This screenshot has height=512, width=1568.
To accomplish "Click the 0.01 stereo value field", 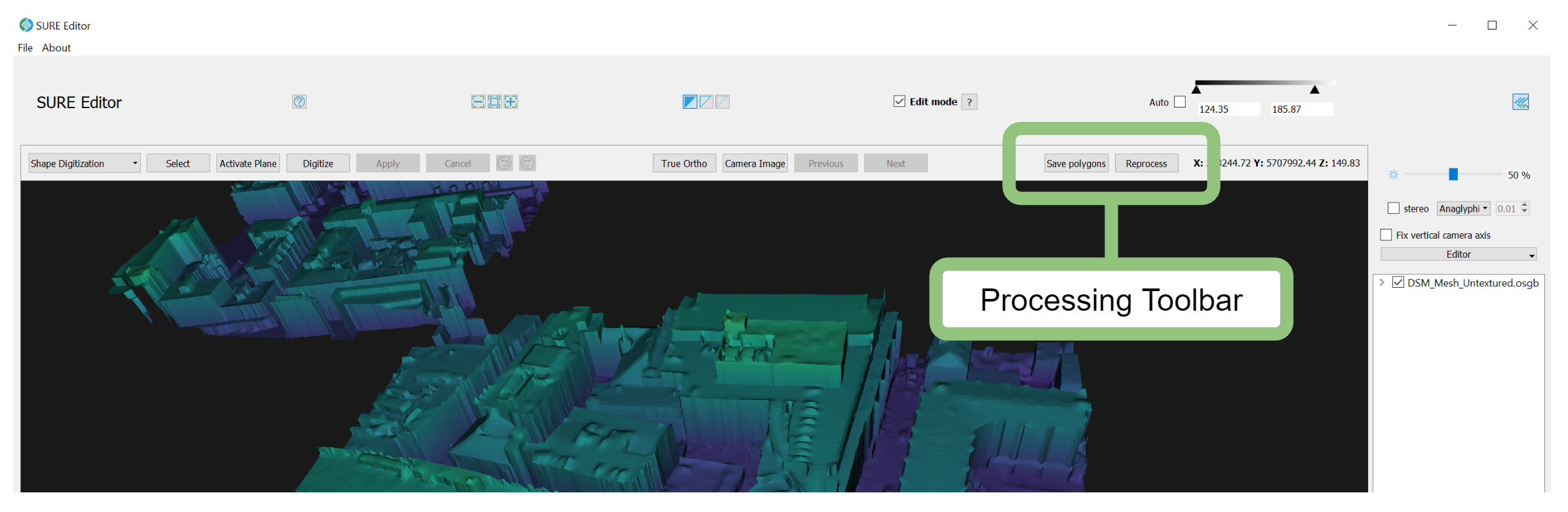I will click(1508, 208).
